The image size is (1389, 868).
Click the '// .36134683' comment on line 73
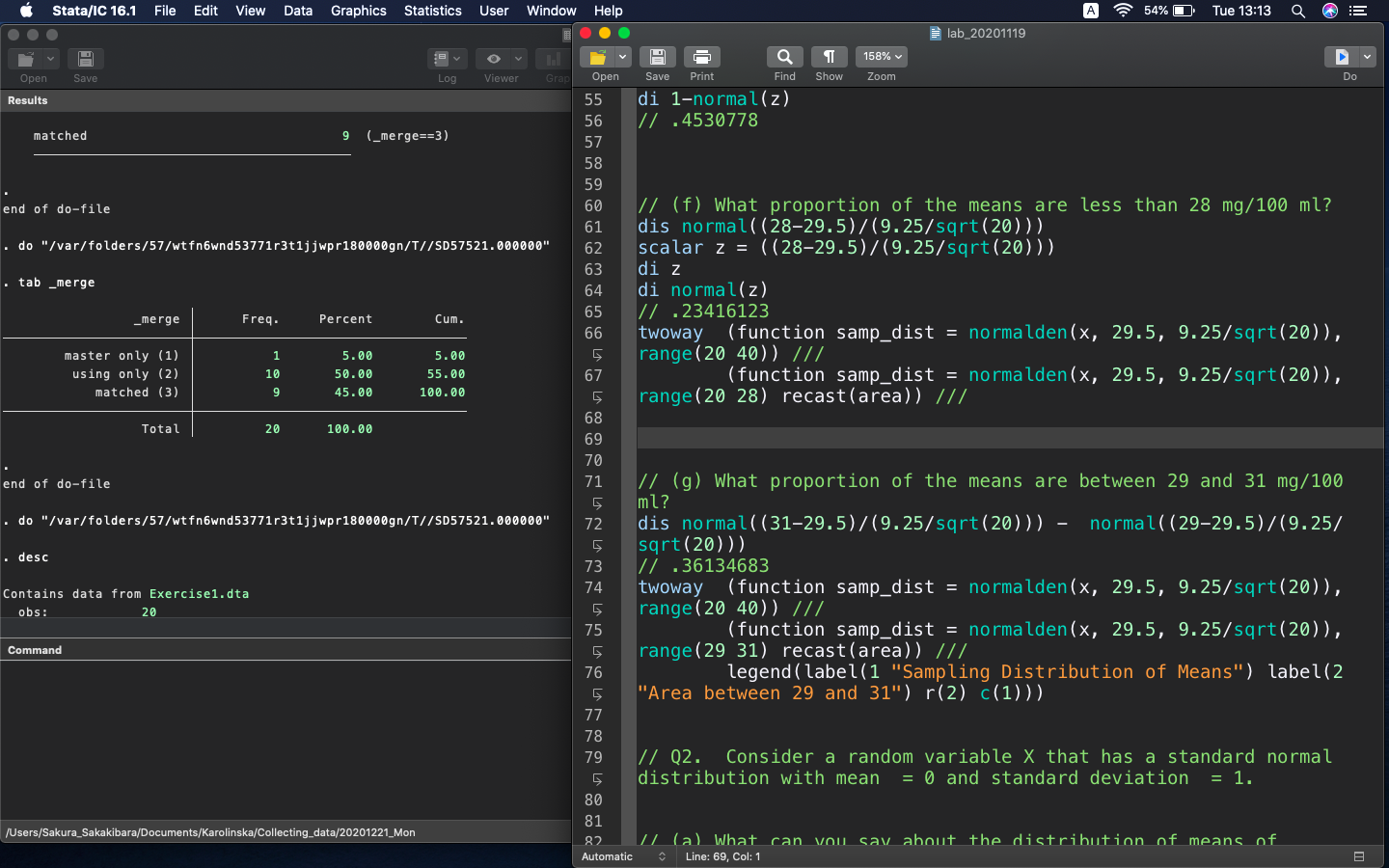[703, 566]
